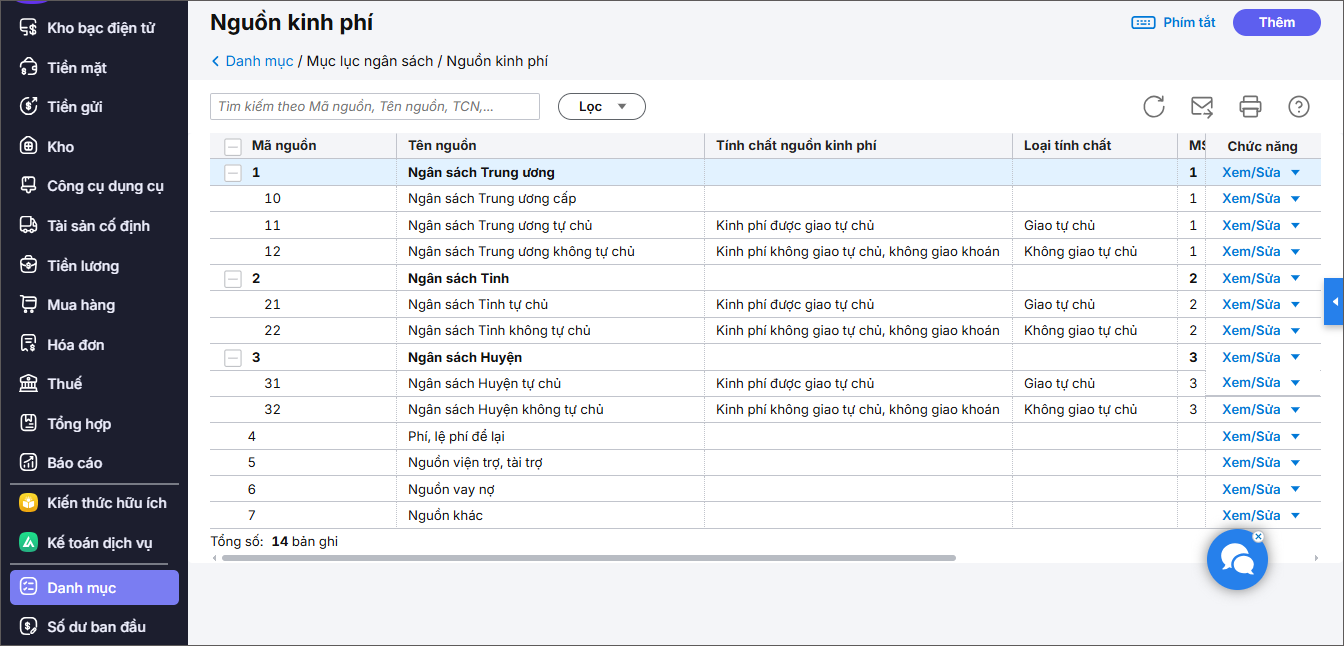Click the Thêm button
Screen dimensions: 1344x646
pos(1276,23)
